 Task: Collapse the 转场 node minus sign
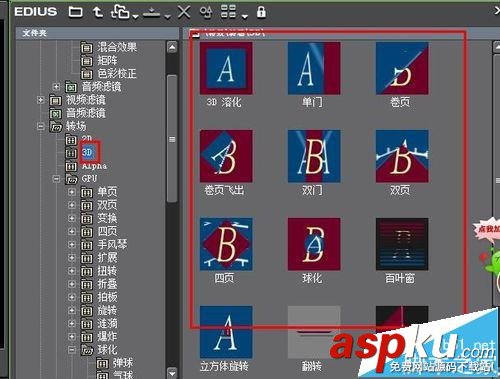pos(41,126)
